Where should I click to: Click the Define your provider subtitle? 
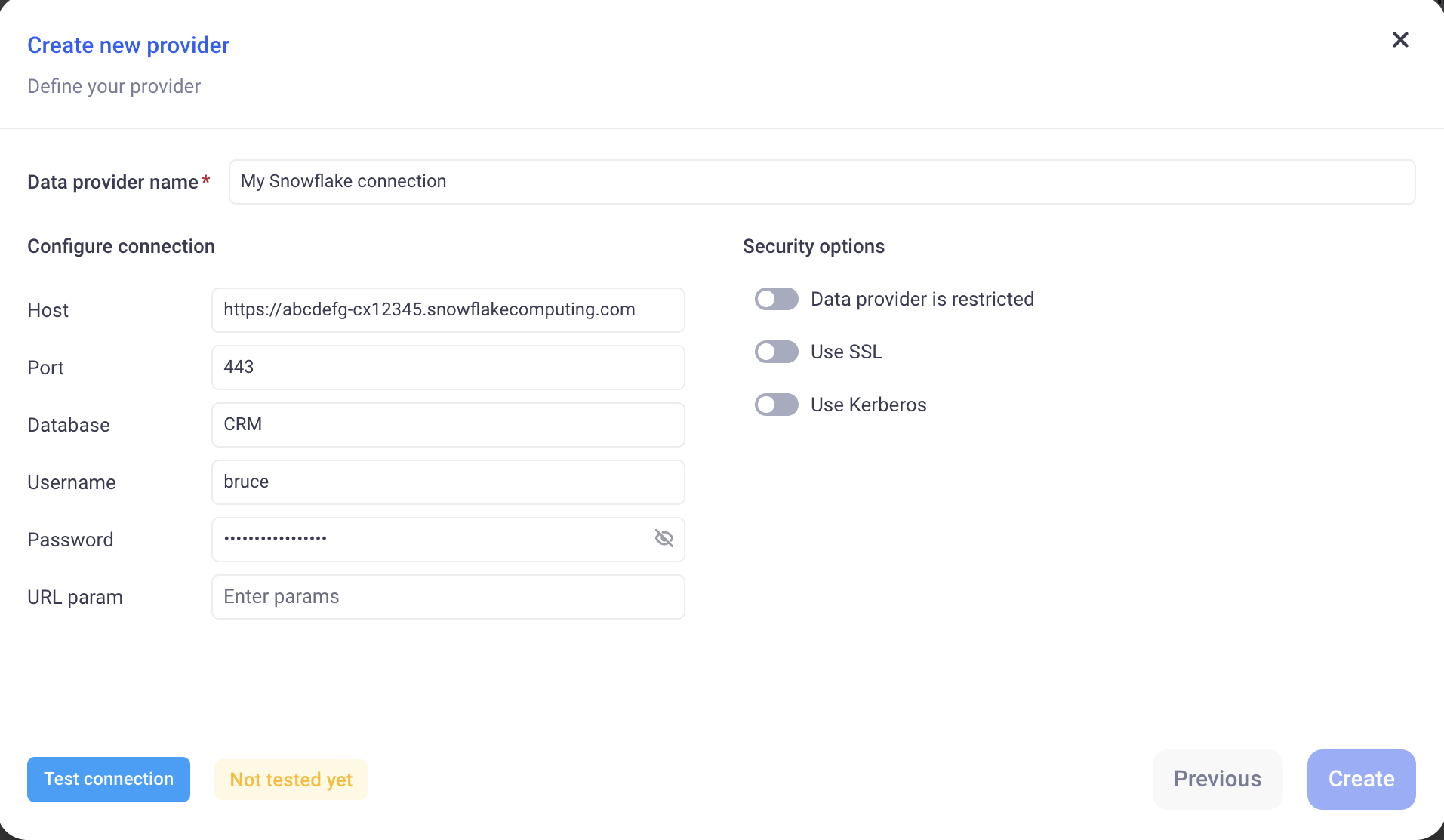coord(114,87)
